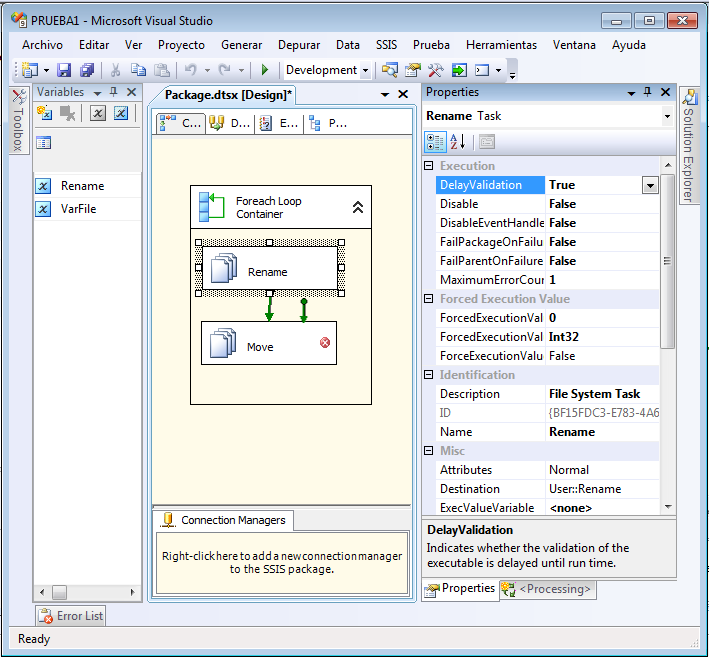709x657 pixels.
Task: Open the Properties panel options dropdown arrow
Action: click(631, 93)
